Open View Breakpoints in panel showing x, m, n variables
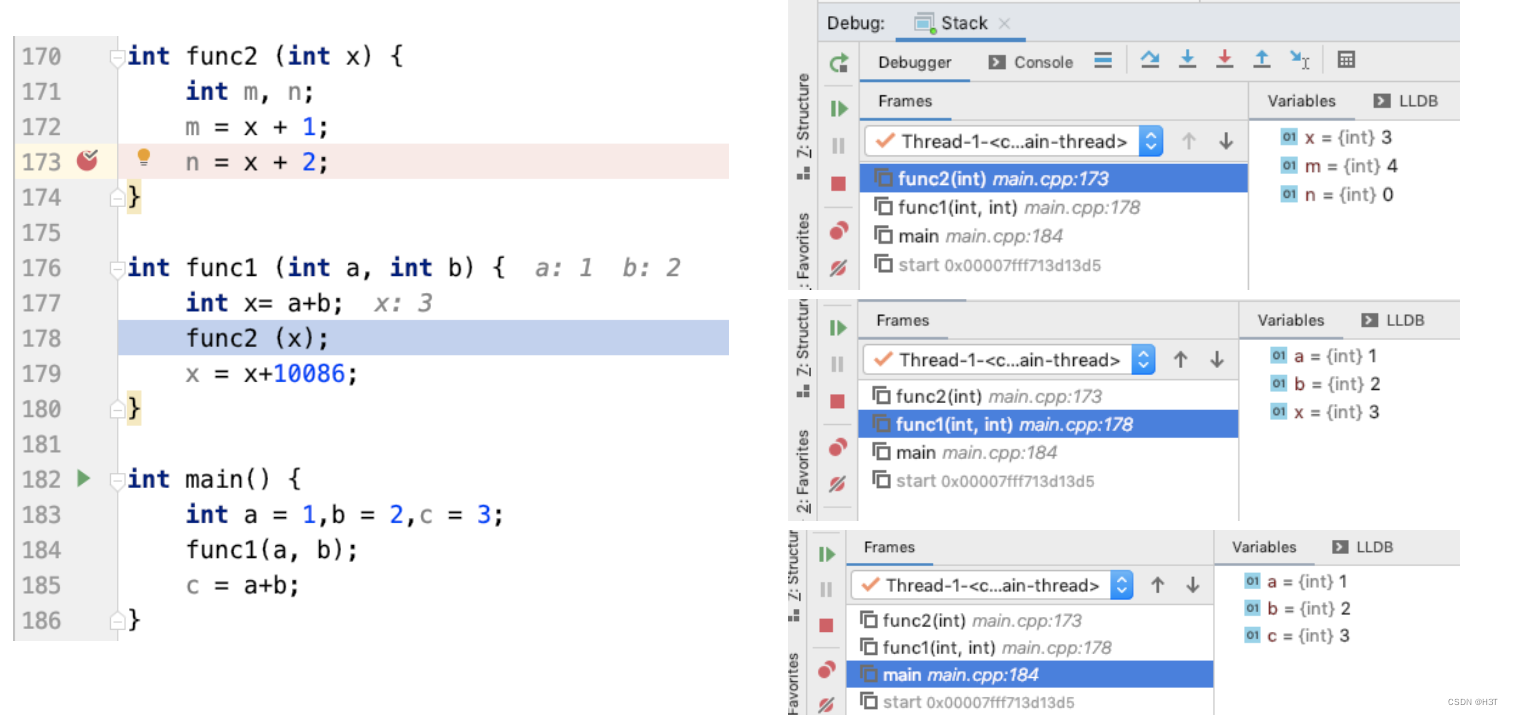Image resolution: width=1513 pixels, height=715 pixels. (x=839, y=231)
